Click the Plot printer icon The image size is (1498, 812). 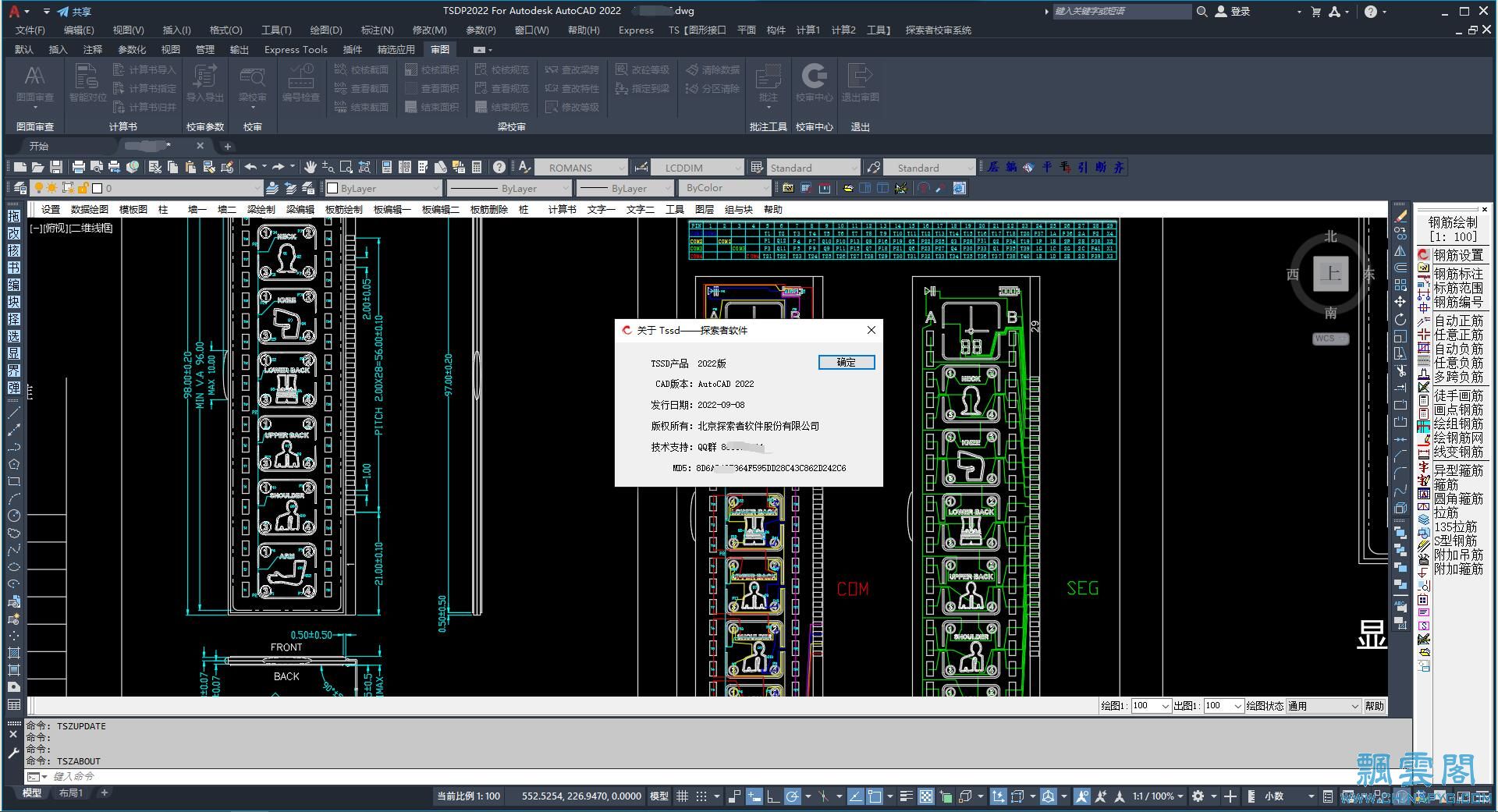(x=79, y=167)
